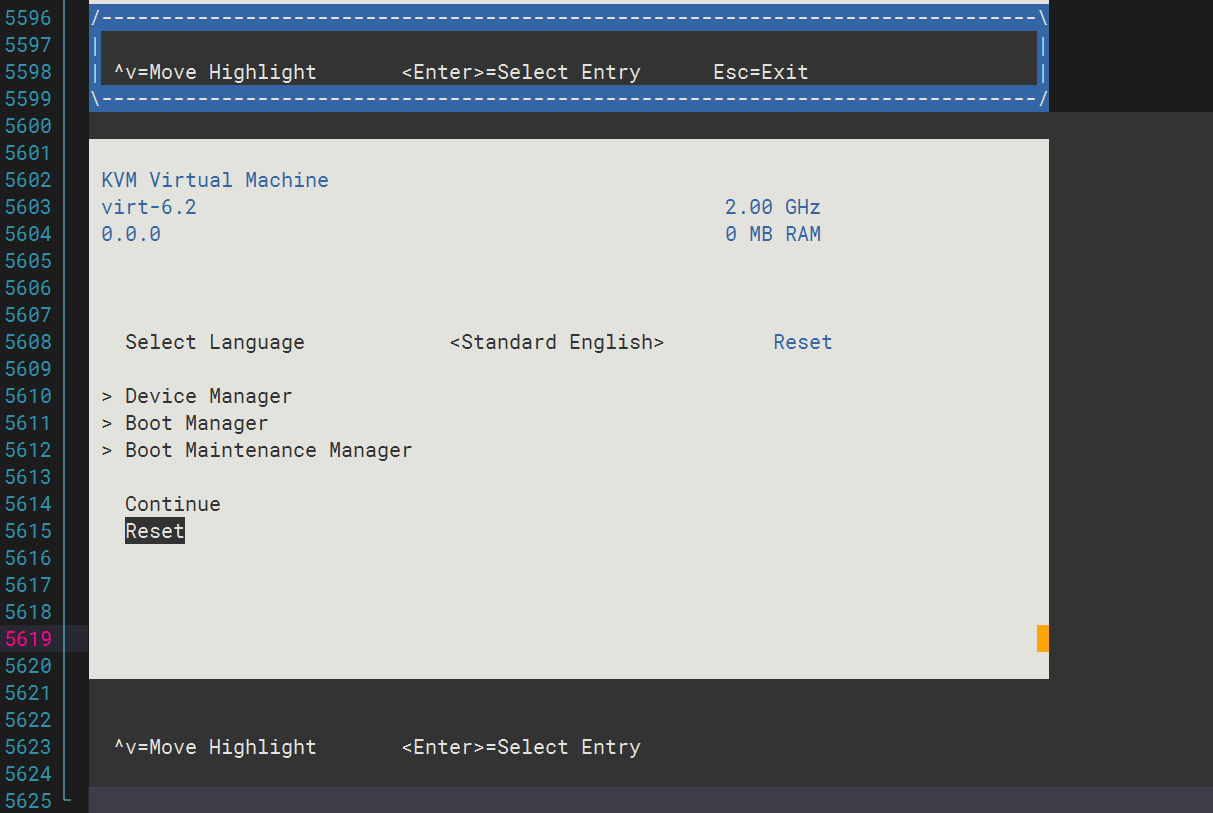Click the KVM Virtual Machine title
The image size is (1213, 813).
tap(215, 180)
